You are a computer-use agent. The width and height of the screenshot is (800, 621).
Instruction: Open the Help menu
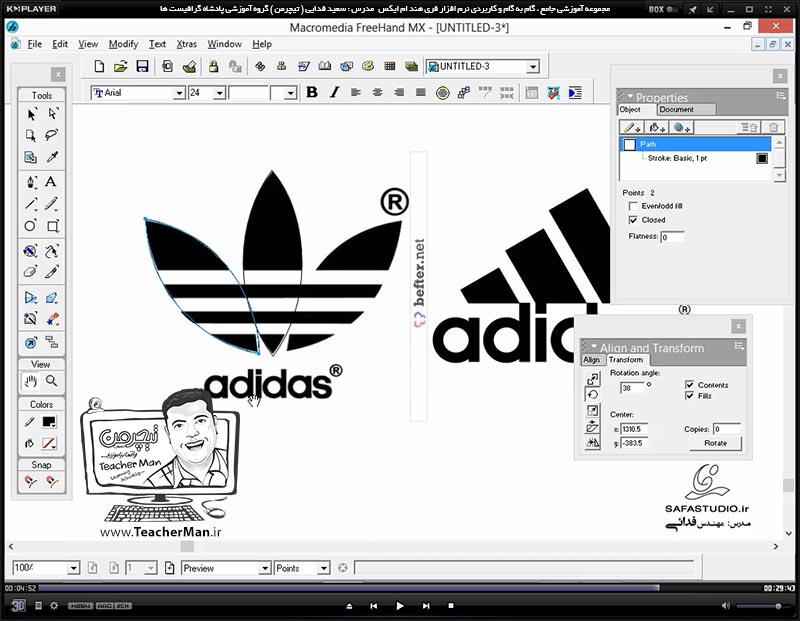point(262,44)
